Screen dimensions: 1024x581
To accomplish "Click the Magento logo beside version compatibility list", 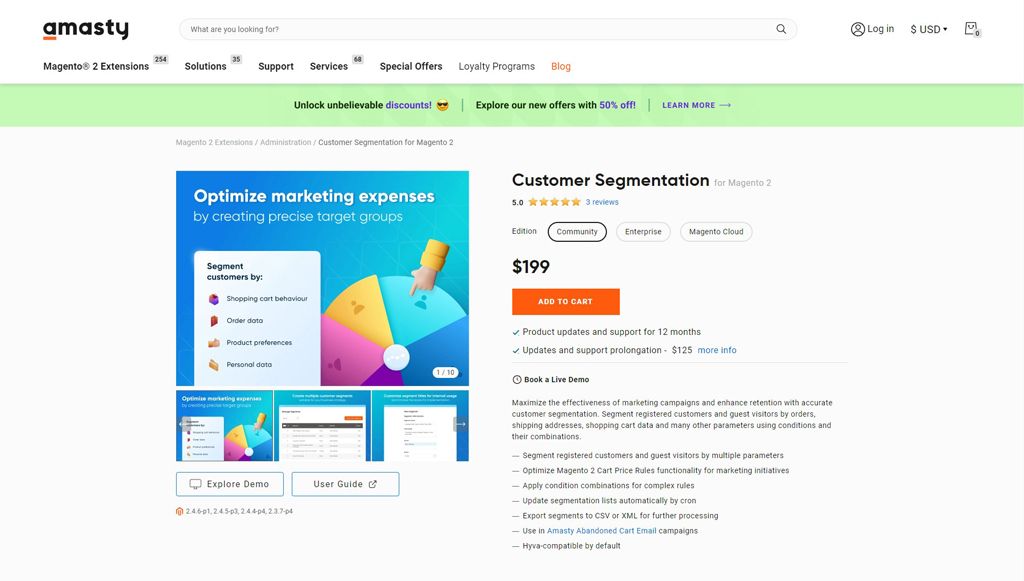I will coord(180,510).
